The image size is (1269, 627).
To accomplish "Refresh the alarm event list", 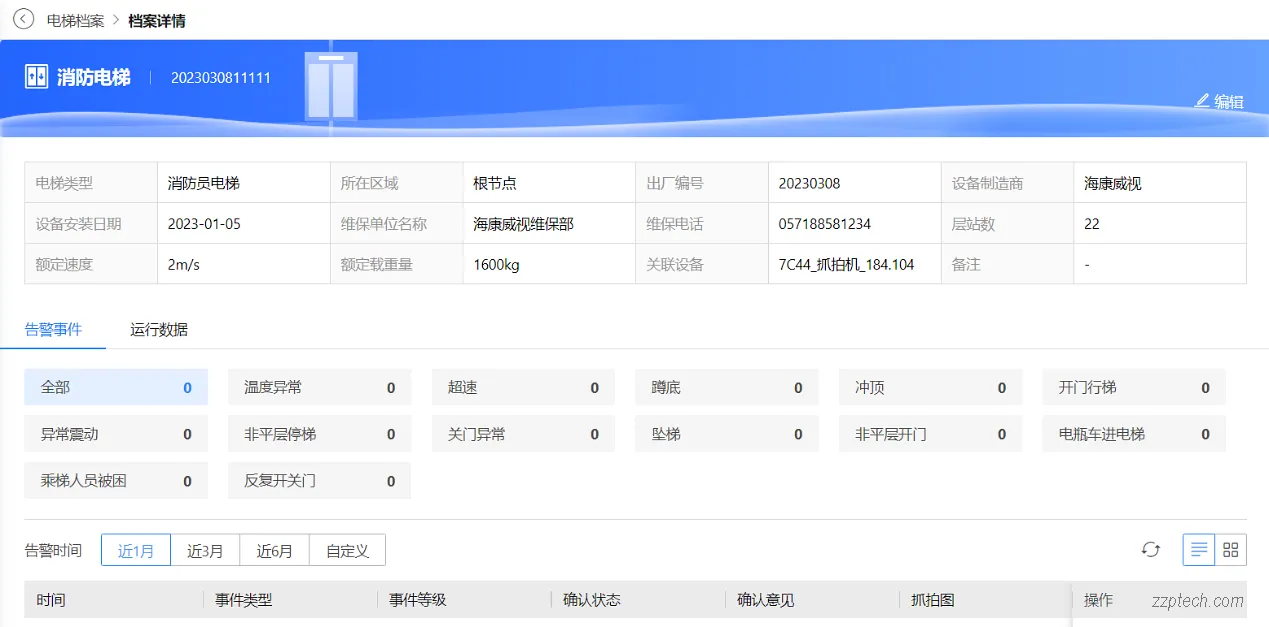I will pyautogui.click(x=1151, y=549).
